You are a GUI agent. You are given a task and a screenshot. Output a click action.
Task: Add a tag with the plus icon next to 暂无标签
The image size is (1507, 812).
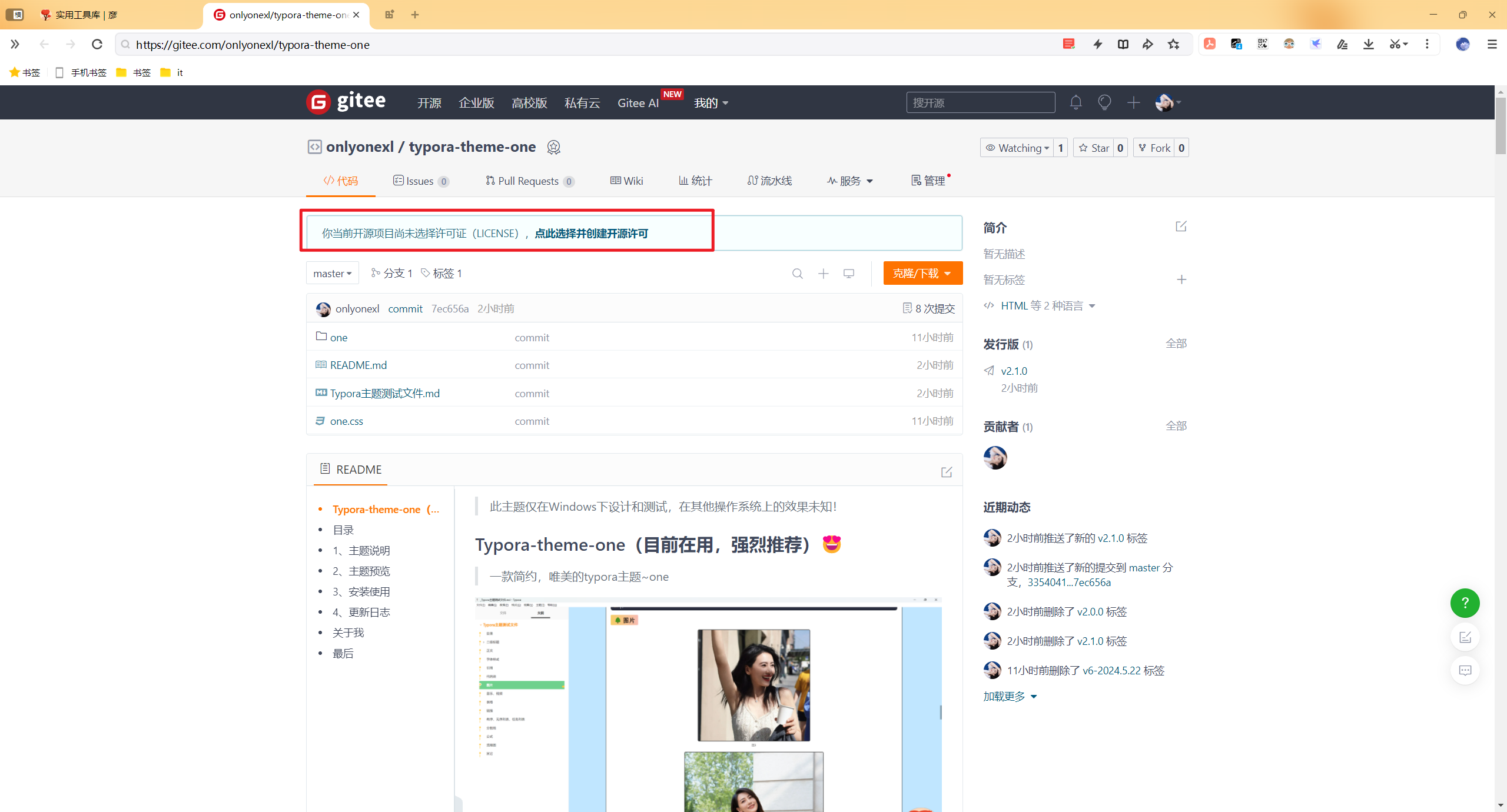pyautogui.click(x=1181, y=279)
